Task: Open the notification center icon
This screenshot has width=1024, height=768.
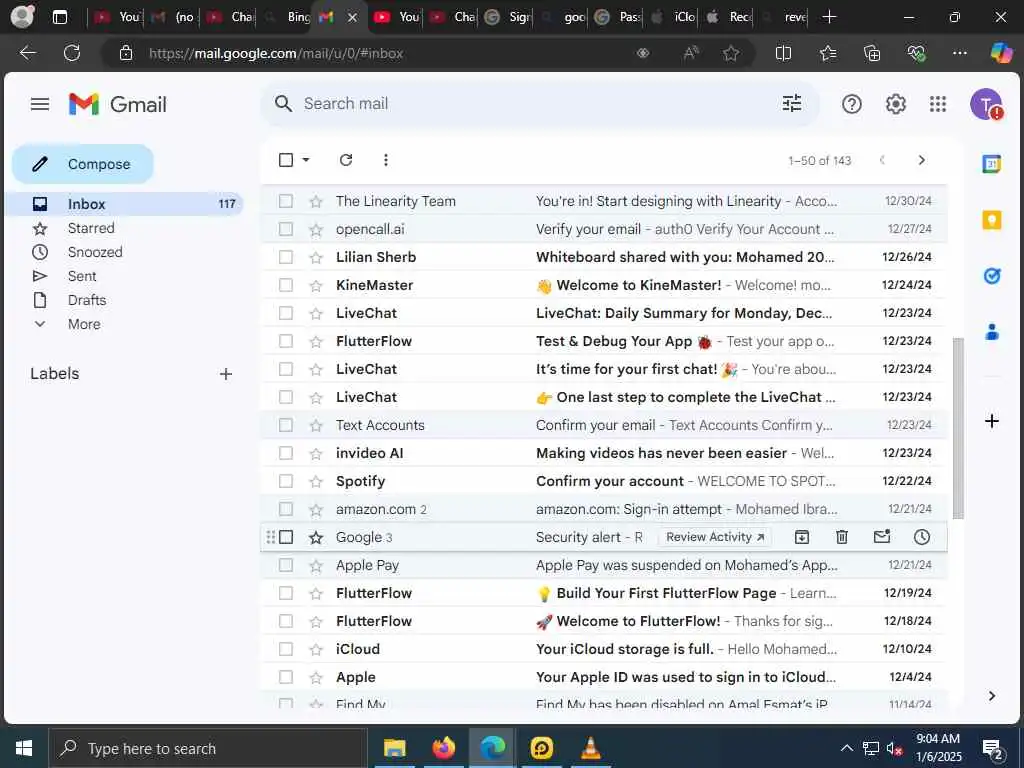Action: (x=993, y=750)
